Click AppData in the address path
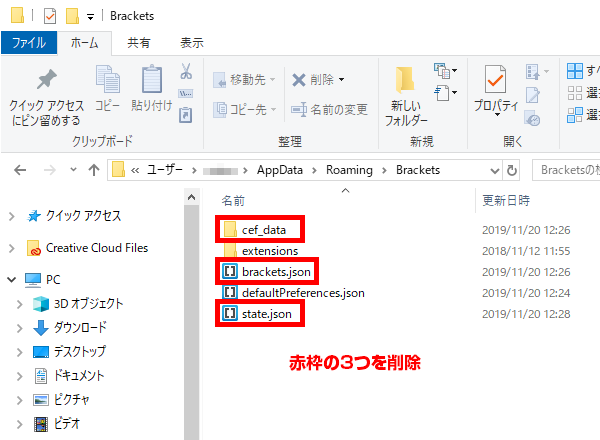Image resolution: width=600 pixels, height=440 pixels. [280, 170]
